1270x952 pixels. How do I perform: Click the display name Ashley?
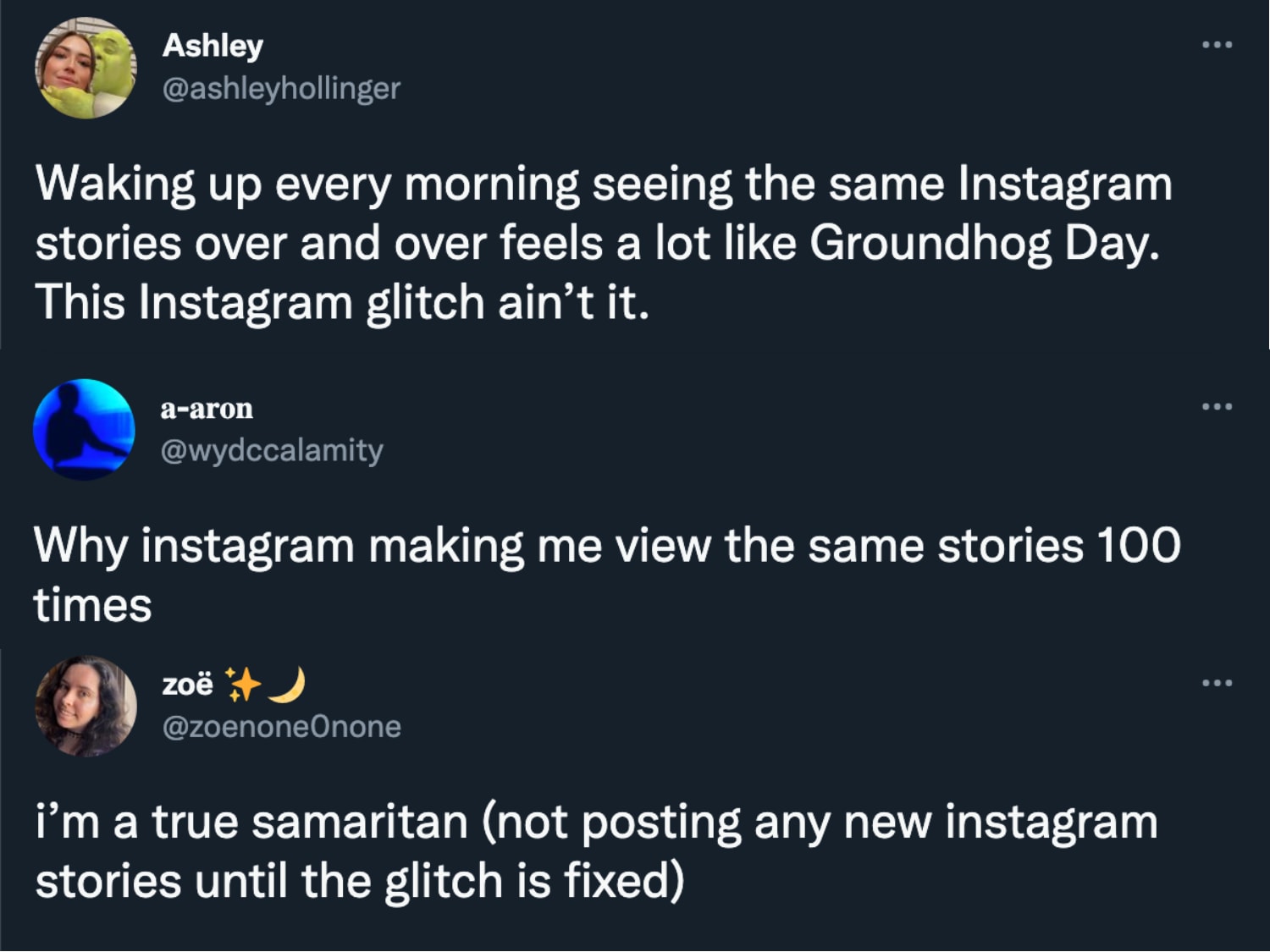[x=213, y=46]
